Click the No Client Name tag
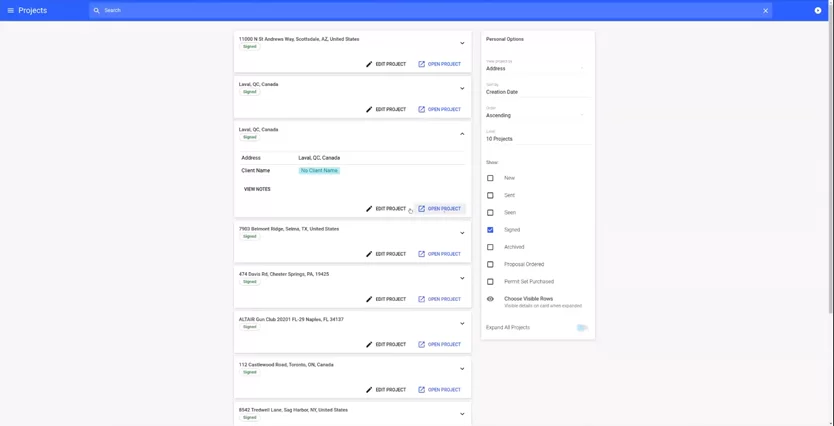The width and height of the screenshot is (834, 426). coord(319,171)
